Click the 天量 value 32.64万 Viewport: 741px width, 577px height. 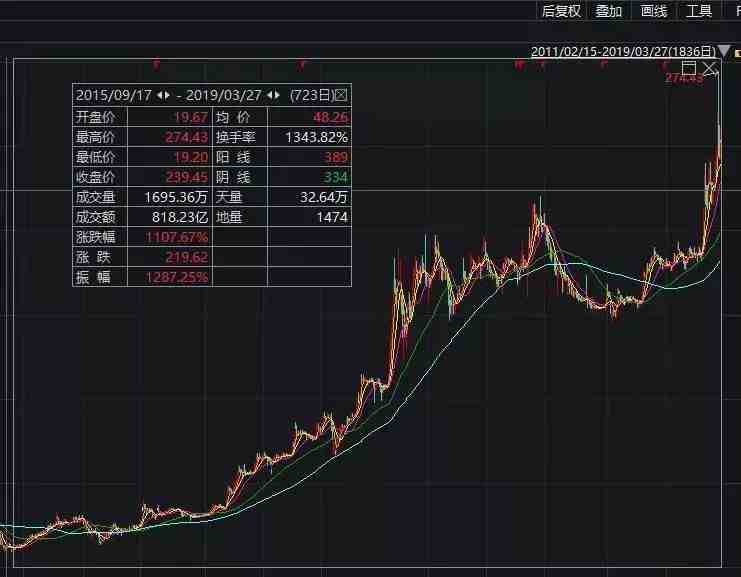pyautogui.click(x=324, y=197)
